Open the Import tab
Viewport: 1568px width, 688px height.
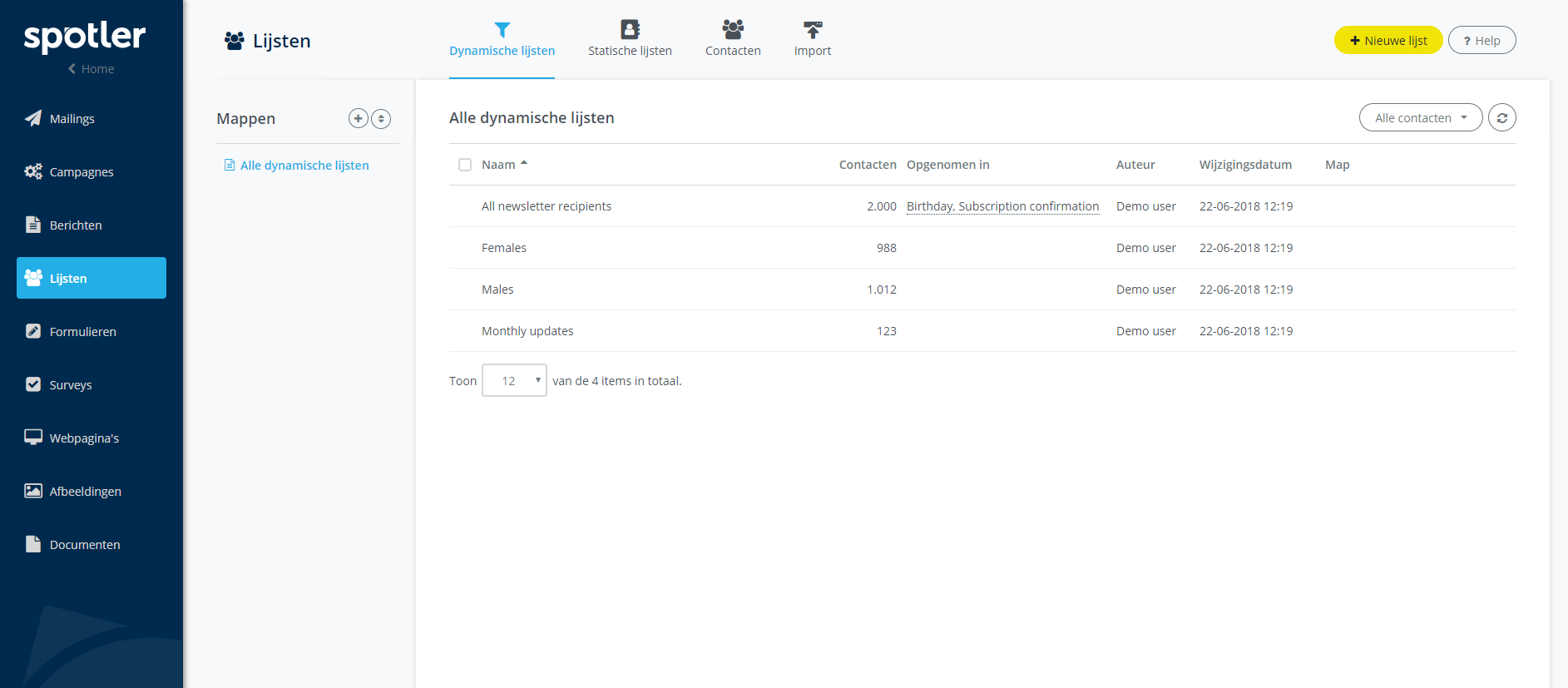(x=813, y=40)
